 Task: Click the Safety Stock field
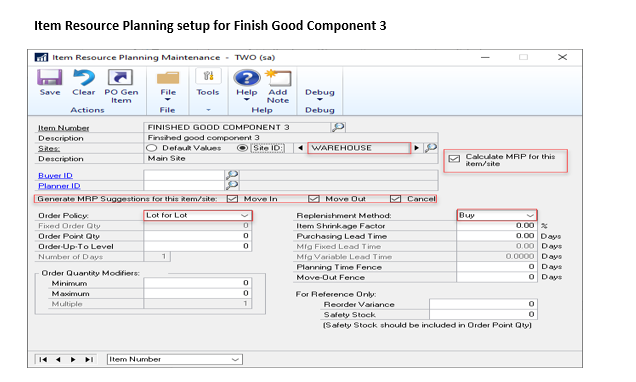[483, 314]
